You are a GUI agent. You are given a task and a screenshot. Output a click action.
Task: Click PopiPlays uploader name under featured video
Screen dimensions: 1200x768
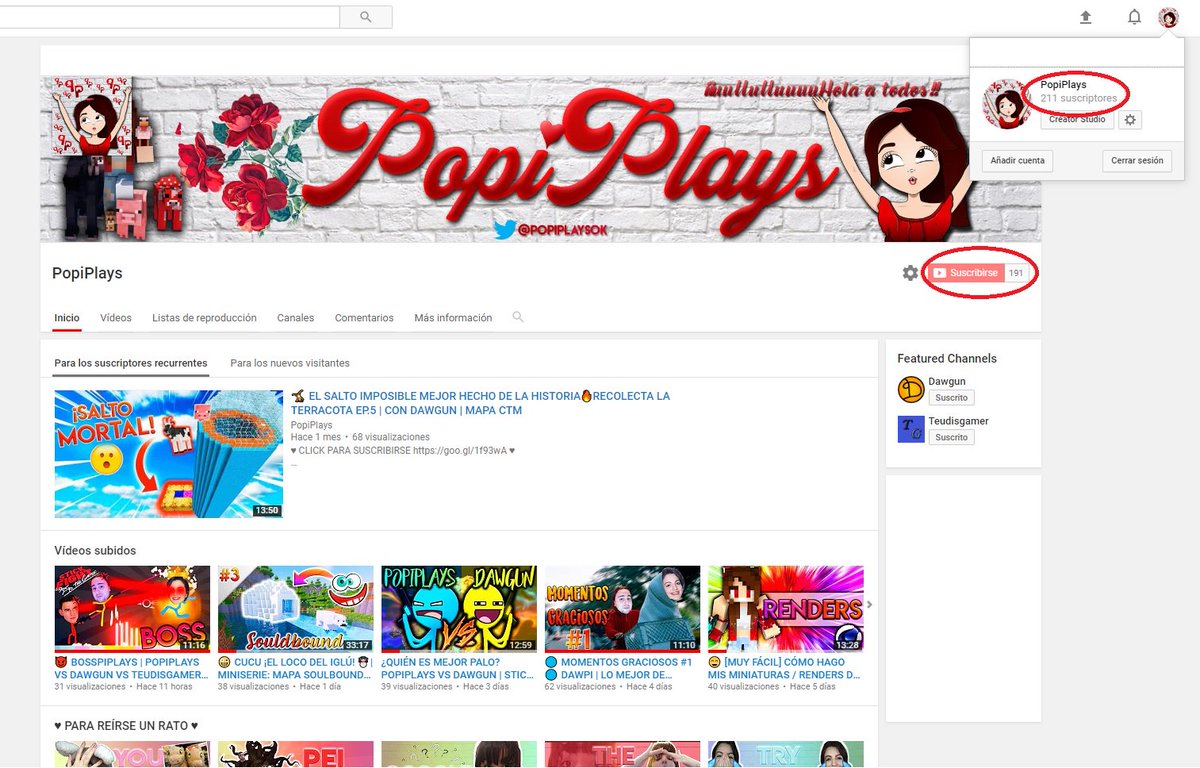click(312, 425)
